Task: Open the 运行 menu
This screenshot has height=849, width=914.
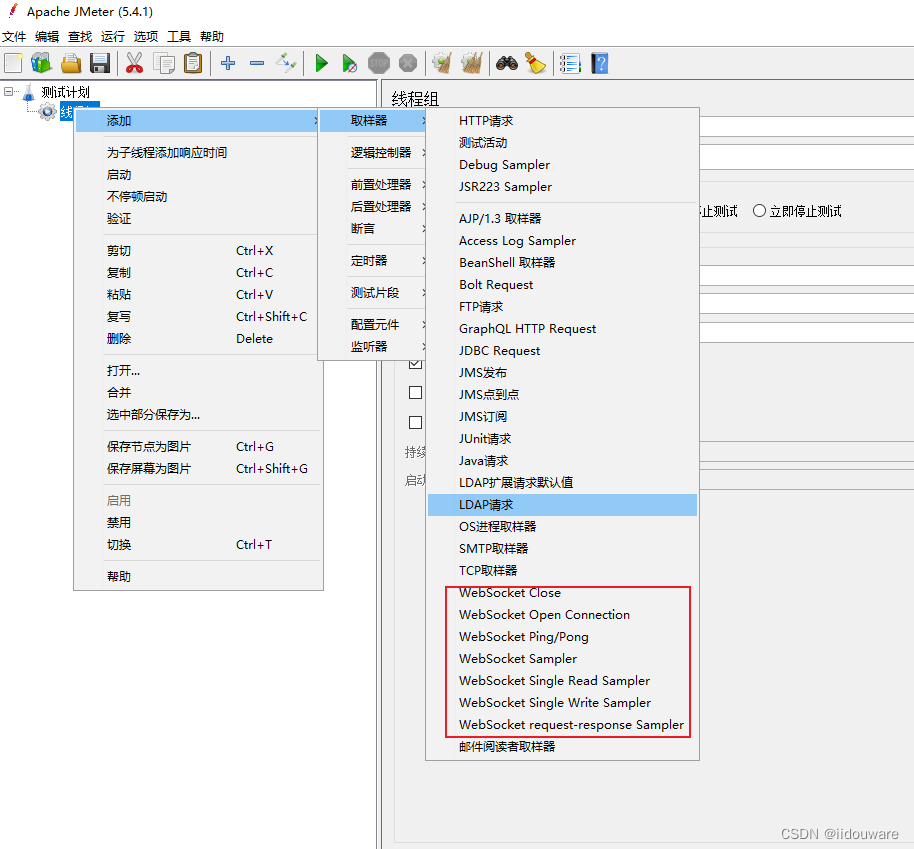Action: click(x=113, y=37)
